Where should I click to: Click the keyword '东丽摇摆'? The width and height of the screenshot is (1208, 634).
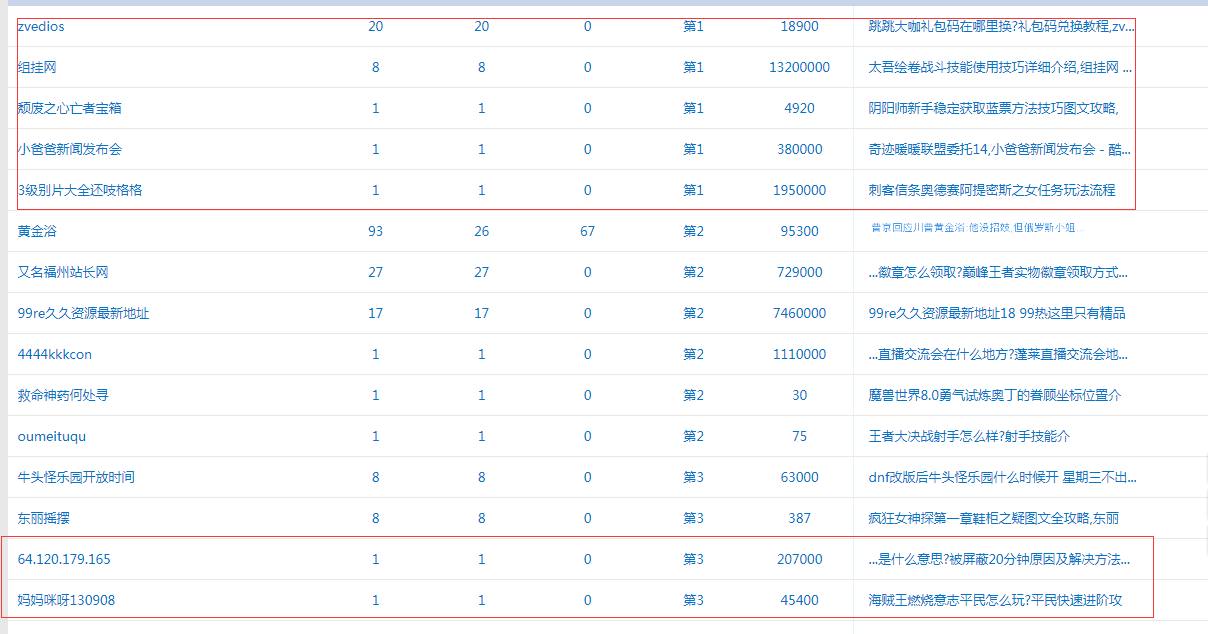click(x=44, y=519)
